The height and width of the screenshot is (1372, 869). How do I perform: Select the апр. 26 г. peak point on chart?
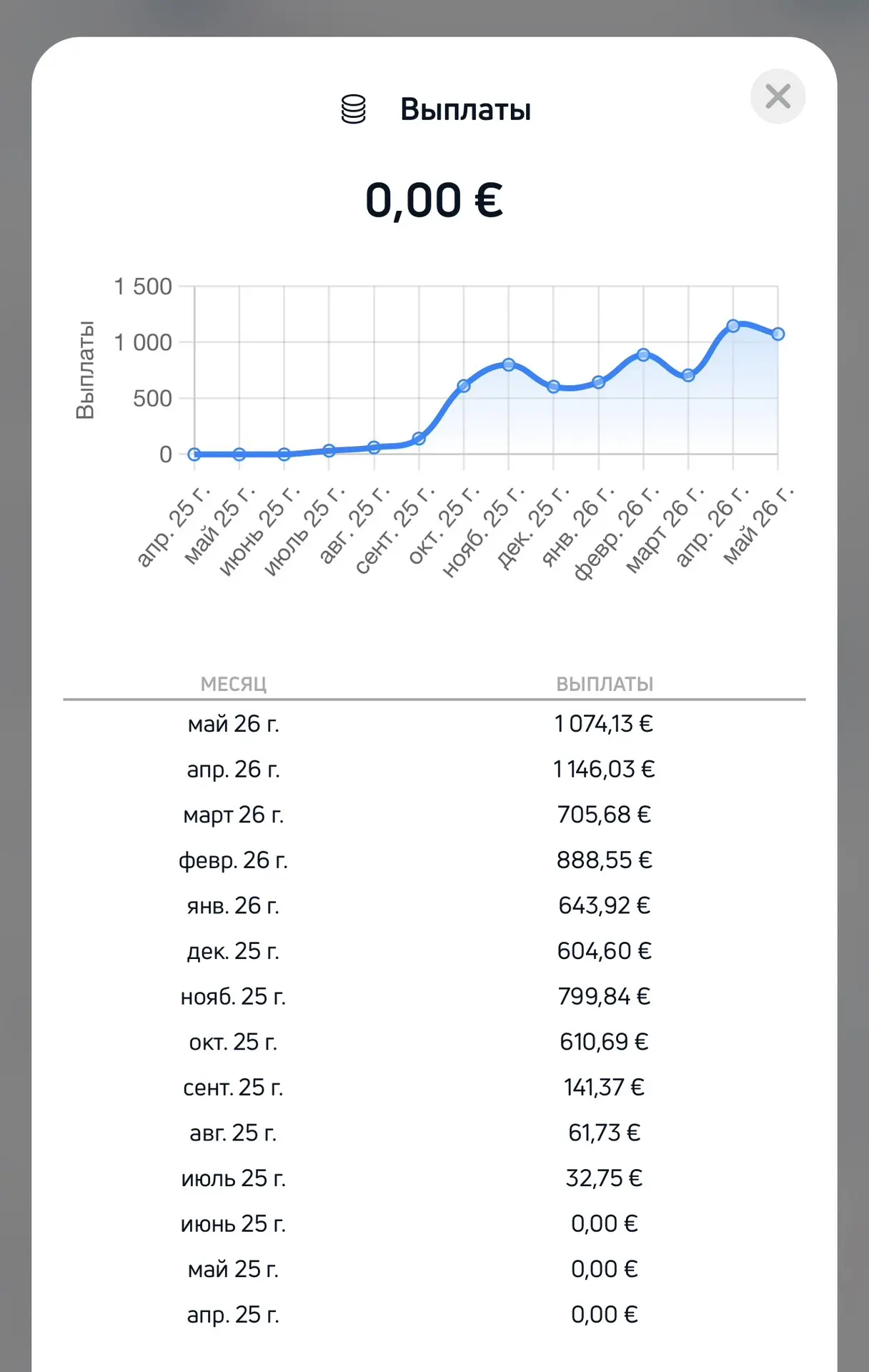pos(733,326)
